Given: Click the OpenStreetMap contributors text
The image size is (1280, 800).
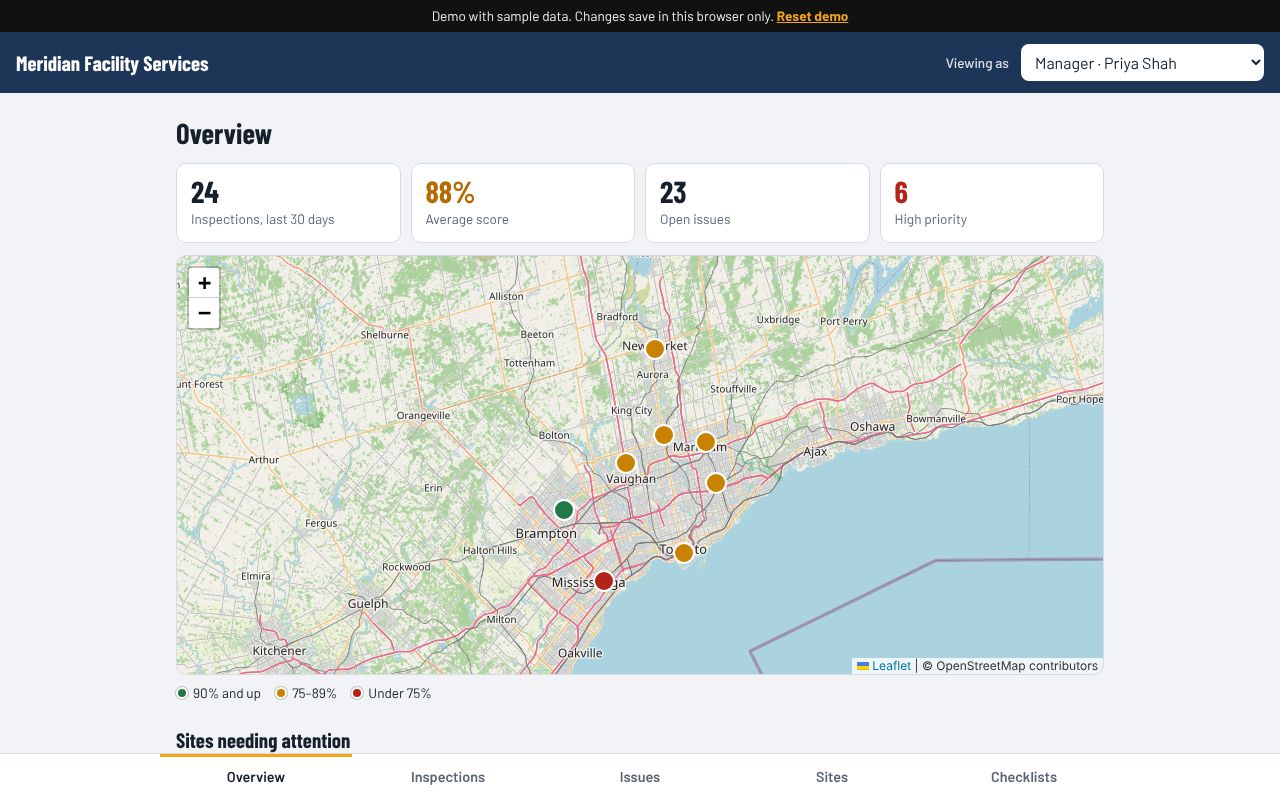Looking at the screenshot, I should pyautogui.click(x=1010, y=666).
